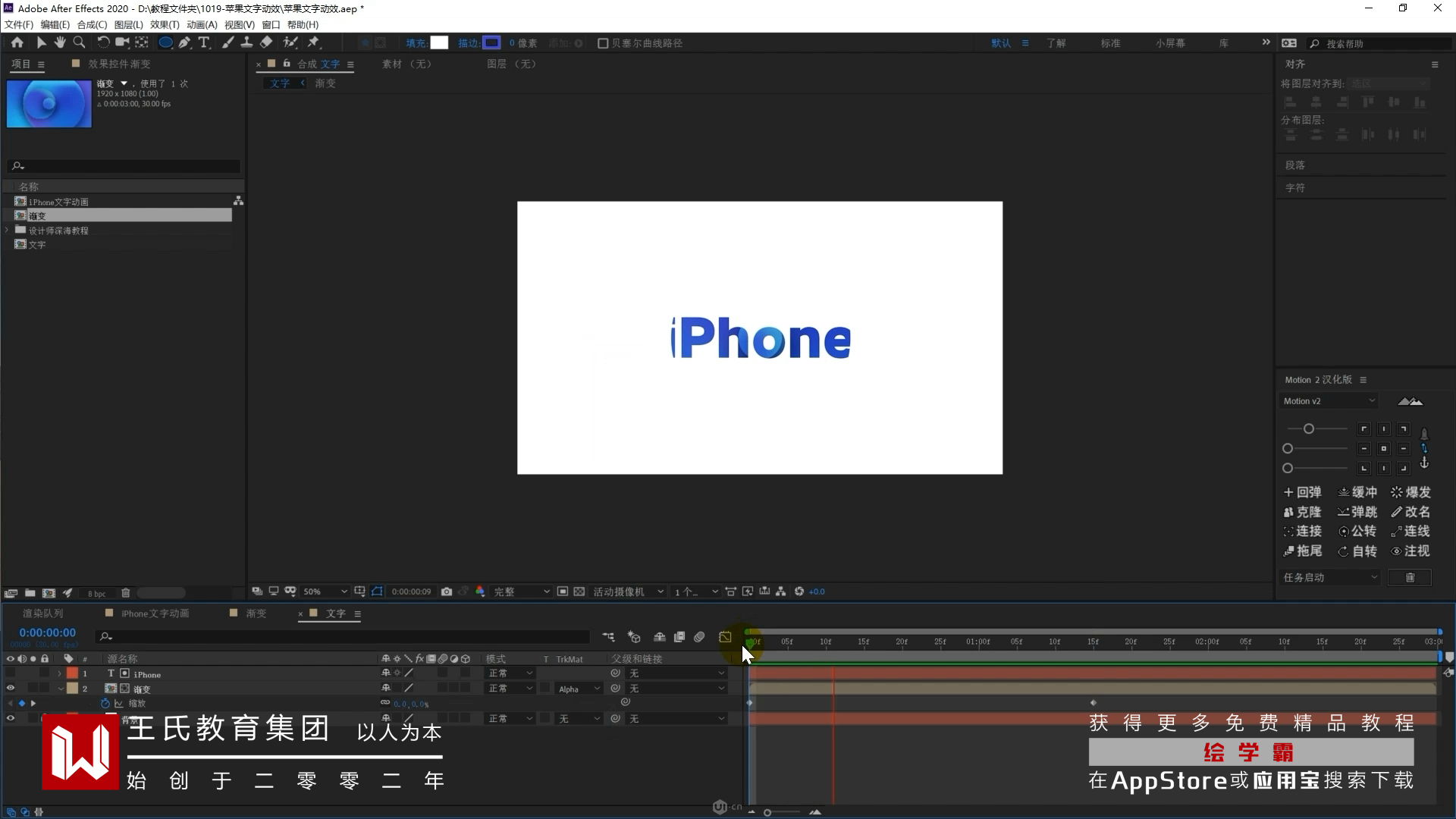Click the 克隆 button in Motion 2
Screen dimensions: 1456x819
pyautogui.click(x=1302, y=512)
